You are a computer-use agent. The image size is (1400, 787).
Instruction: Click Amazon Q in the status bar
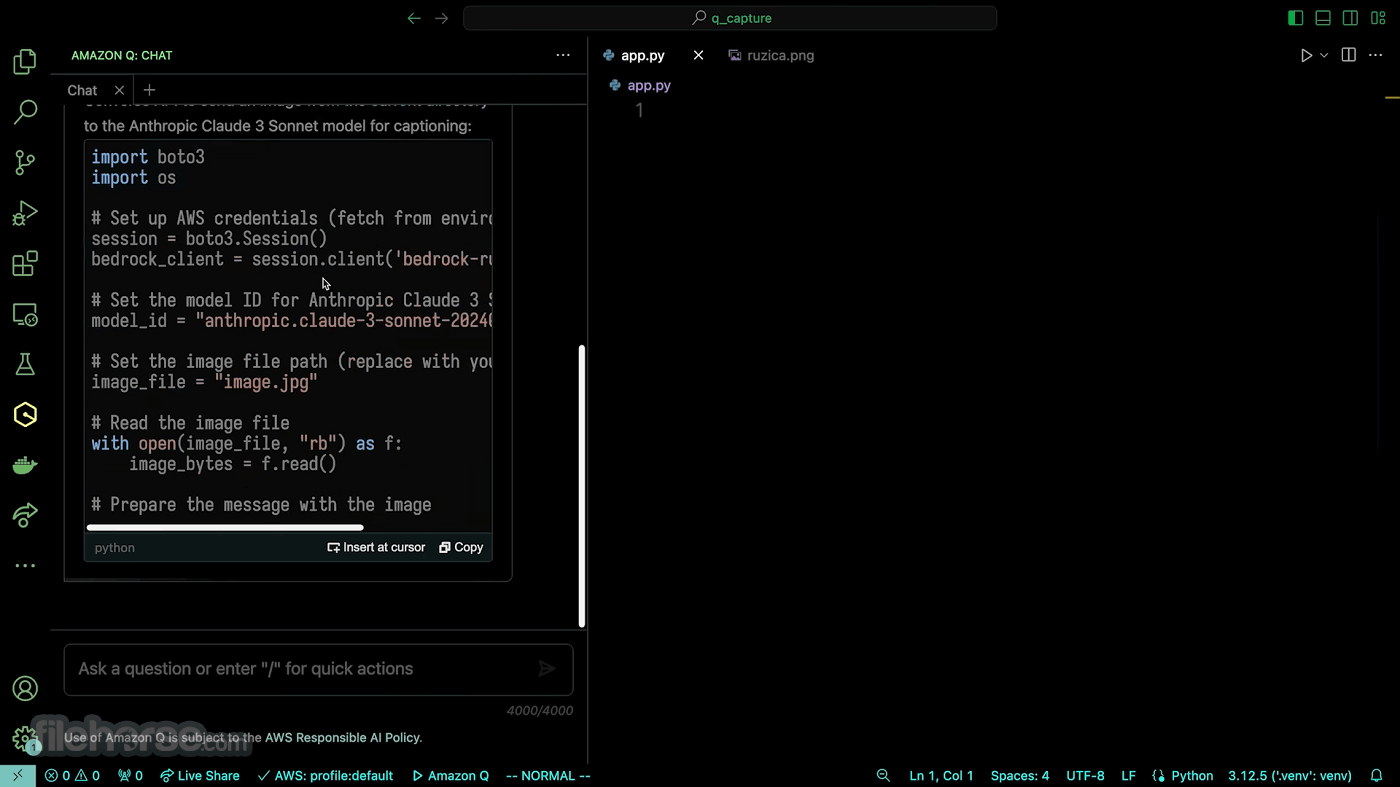(450, 776)
